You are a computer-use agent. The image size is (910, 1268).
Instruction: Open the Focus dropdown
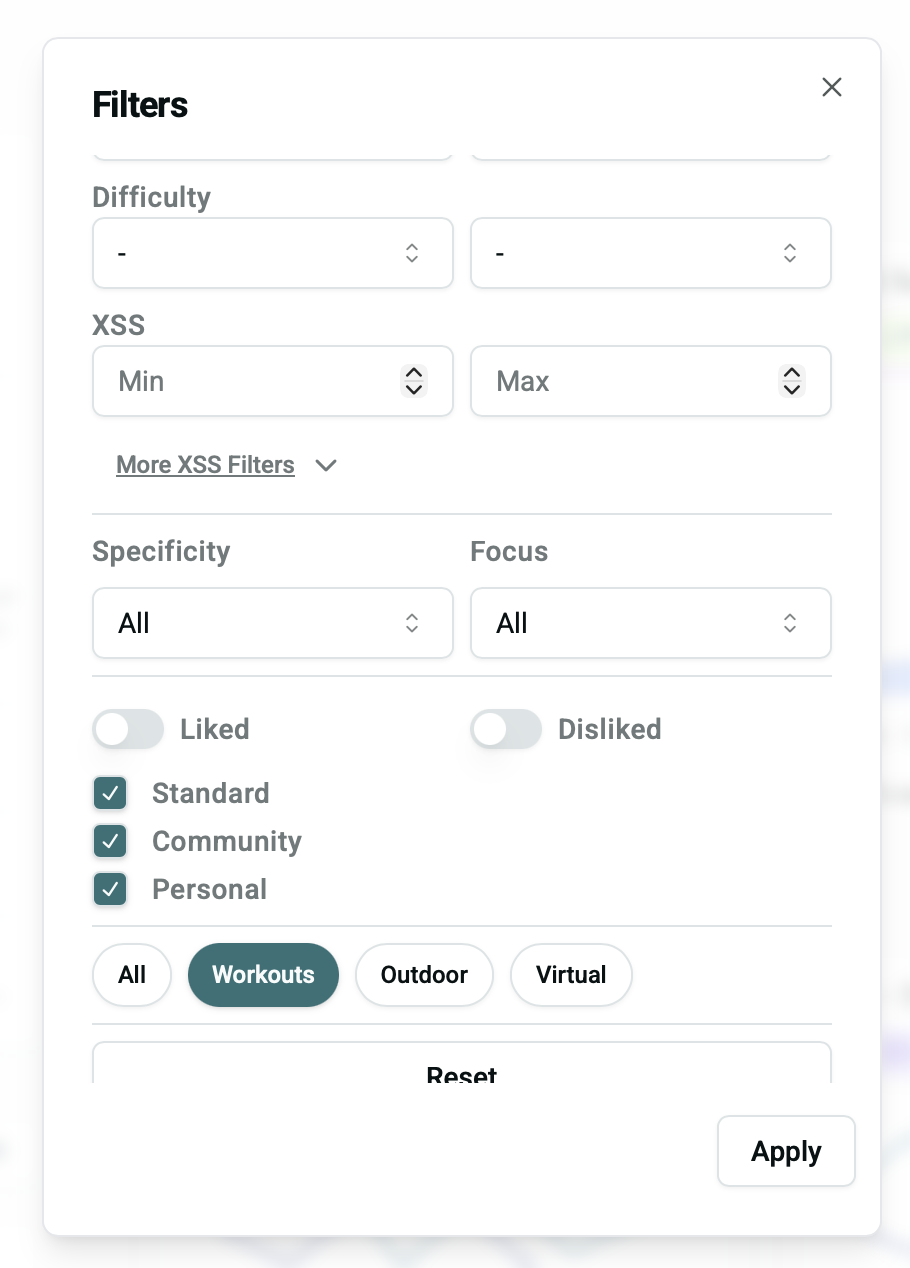pyautogui.click(x=650, y=623)
